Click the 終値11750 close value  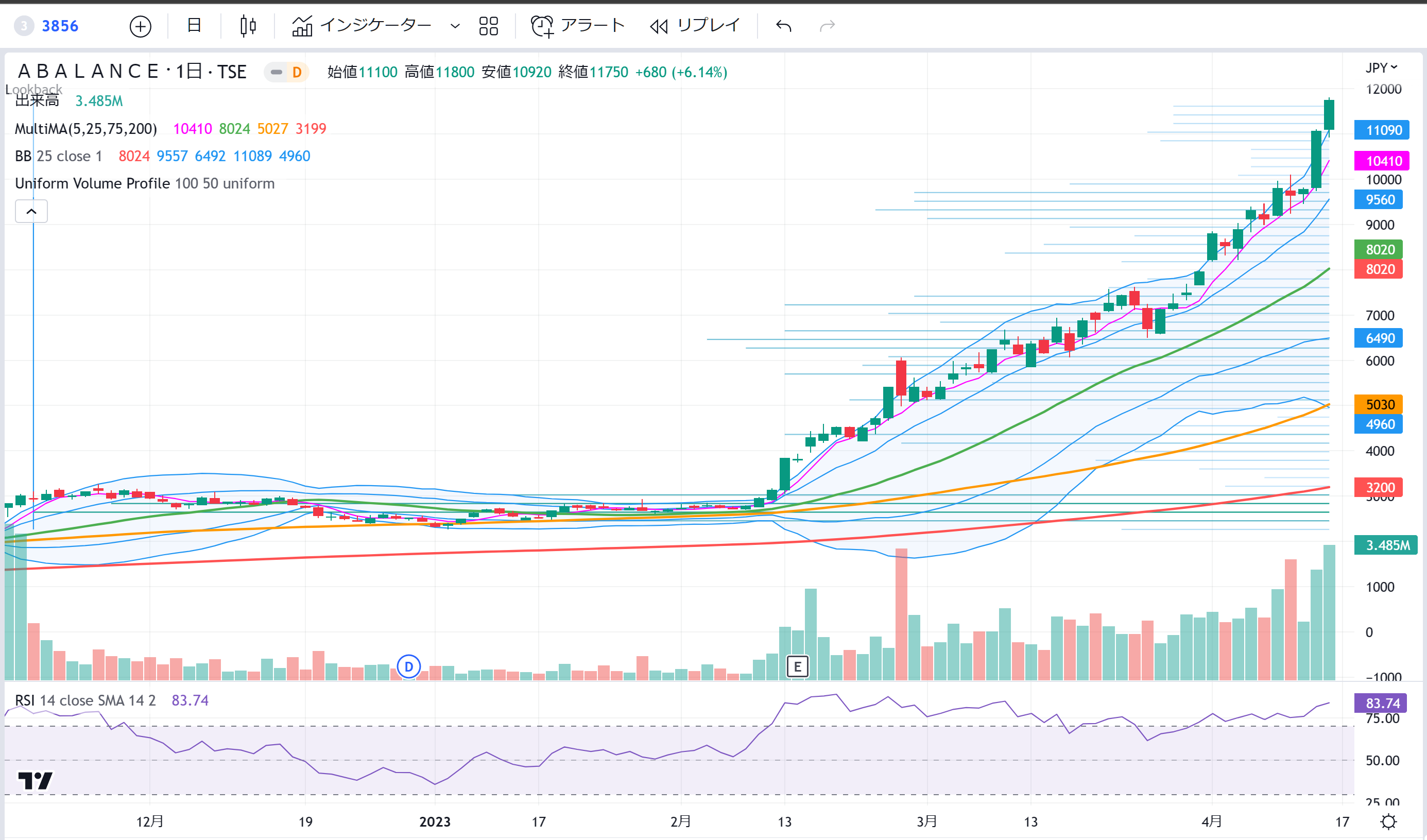(x=593, y=72)
